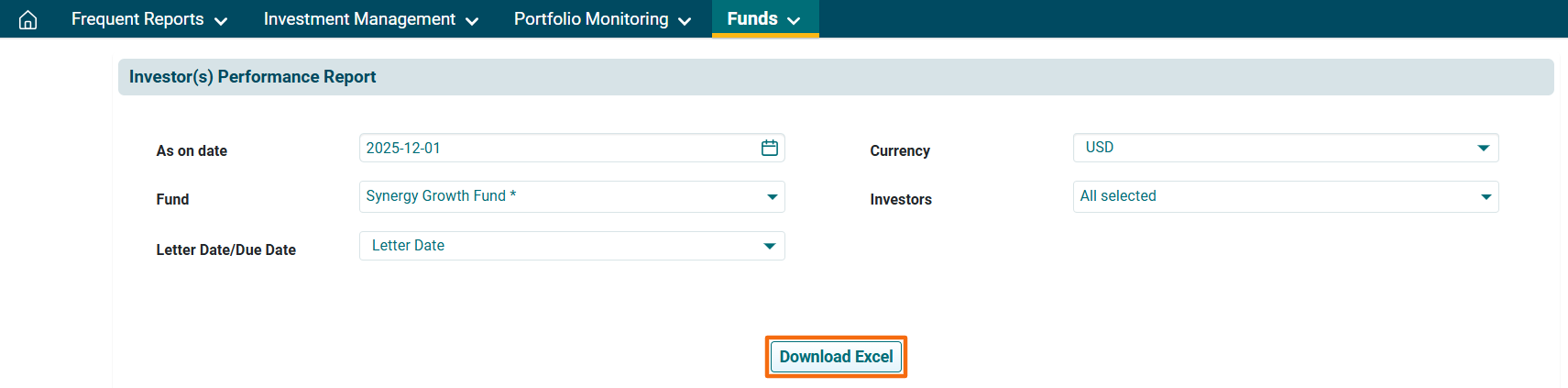Click the Investor(s) Performance Report header
The width and height of the screenshot is (1568, 388).
pos(252,77)
